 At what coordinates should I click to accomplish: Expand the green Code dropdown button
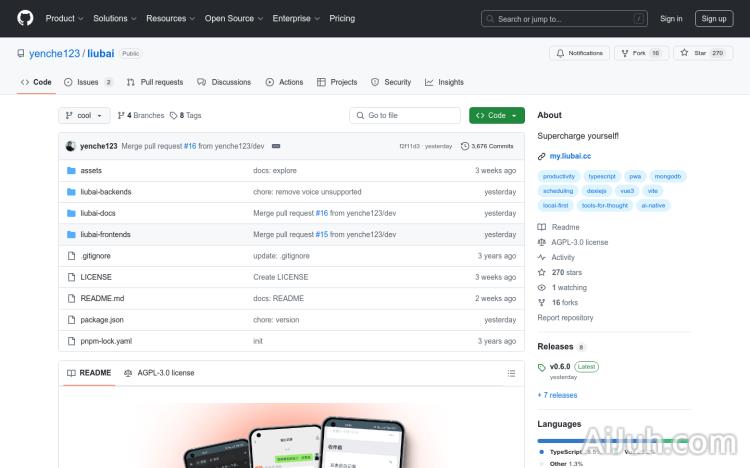pos(496,116)
